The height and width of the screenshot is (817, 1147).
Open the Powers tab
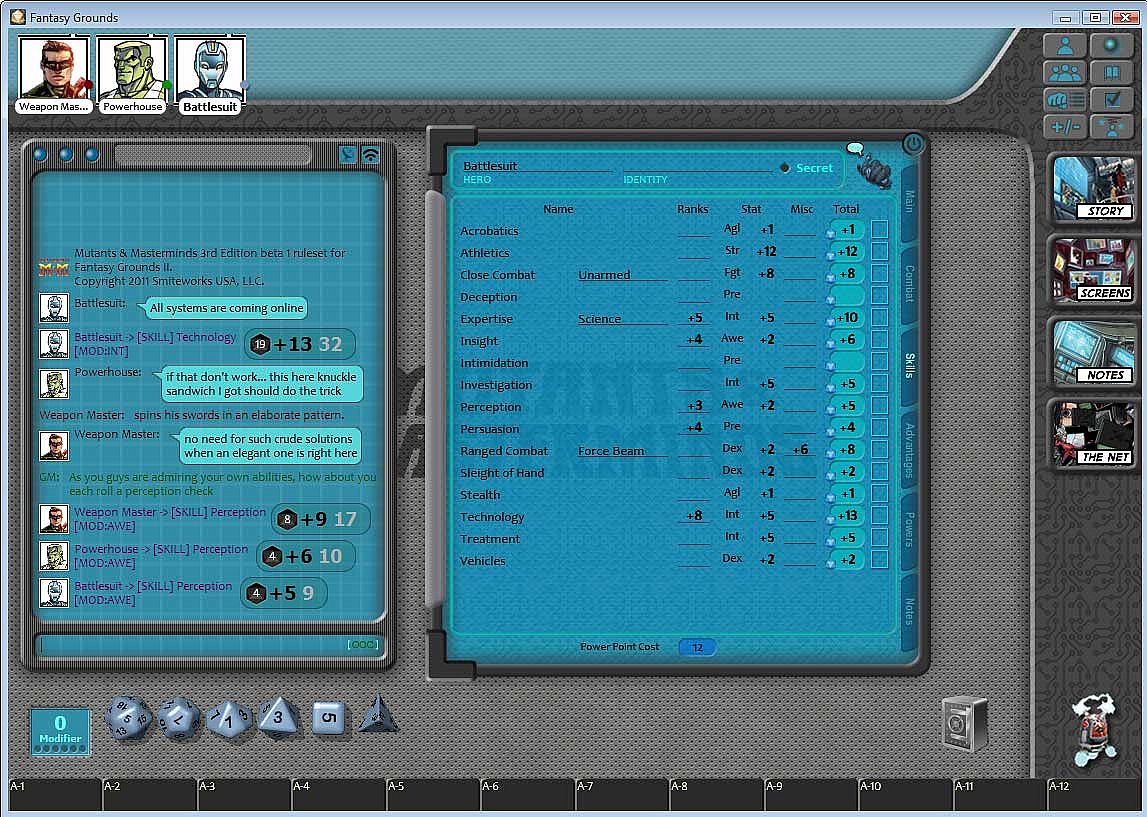[x=909, y=530]
